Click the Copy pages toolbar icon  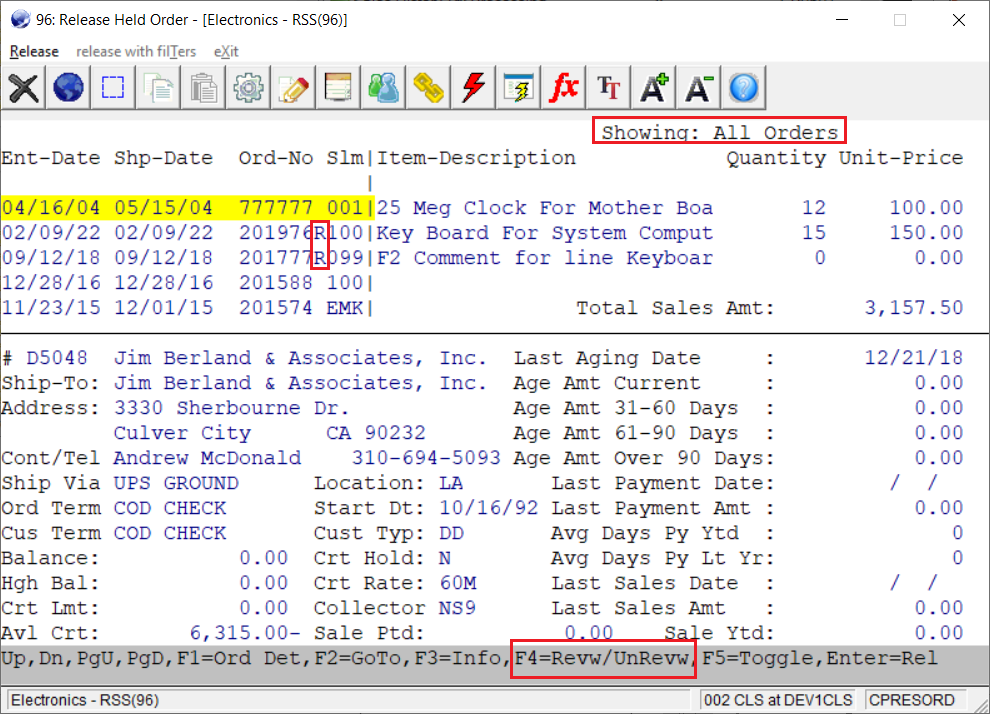[x=158, y=87]
